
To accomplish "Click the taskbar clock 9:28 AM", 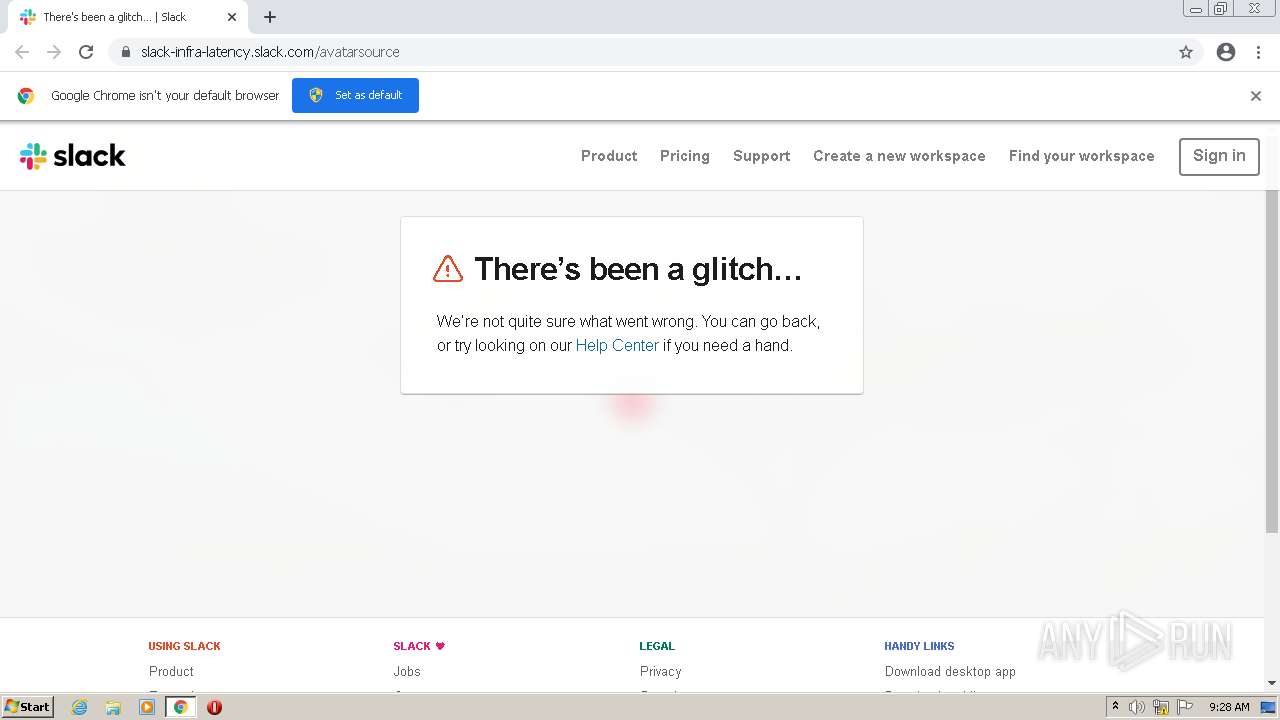I will point(1229,707).
